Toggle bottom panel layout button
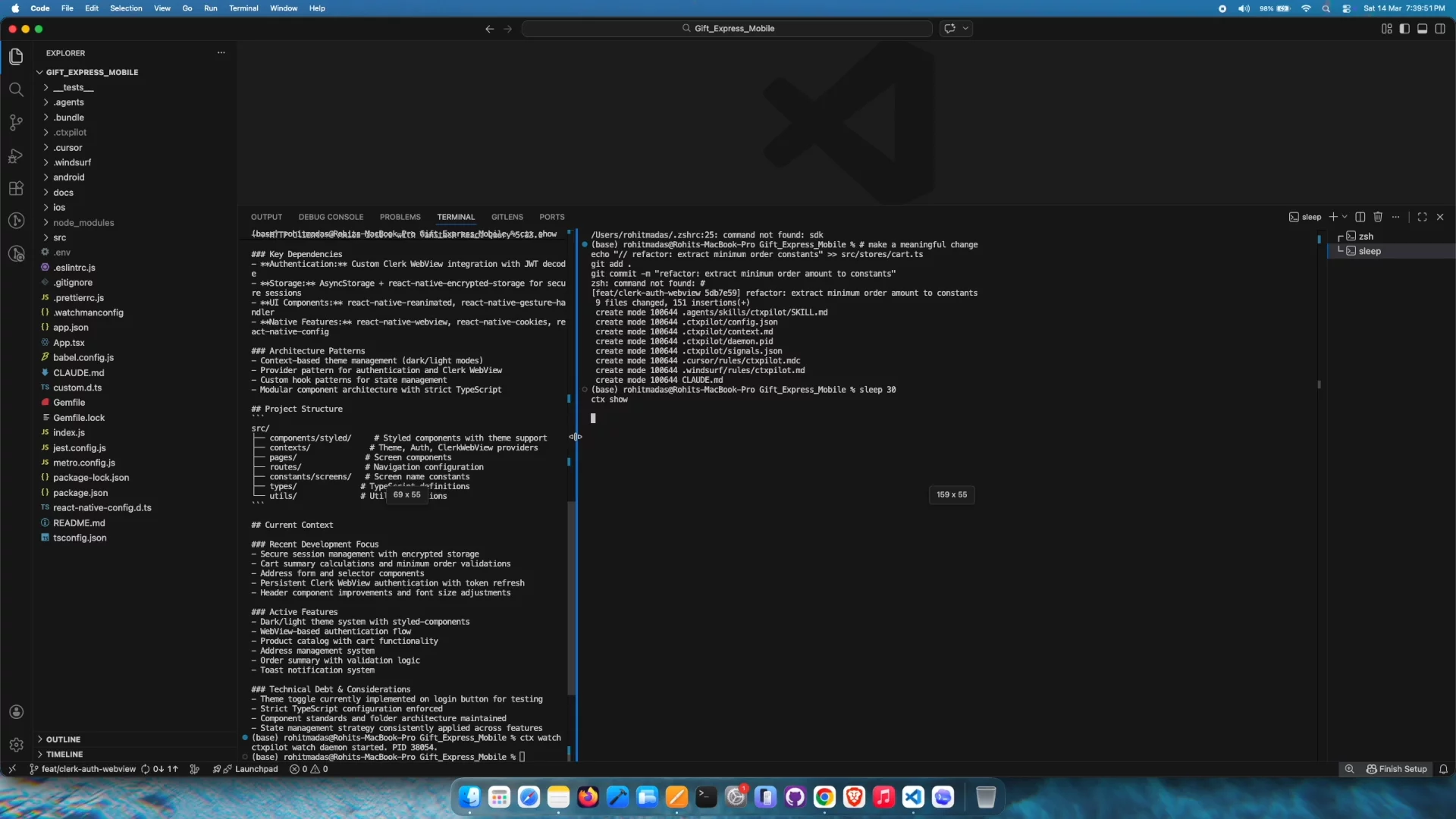This screenshot has height=819, width=1456. (x=1423, y=29)
